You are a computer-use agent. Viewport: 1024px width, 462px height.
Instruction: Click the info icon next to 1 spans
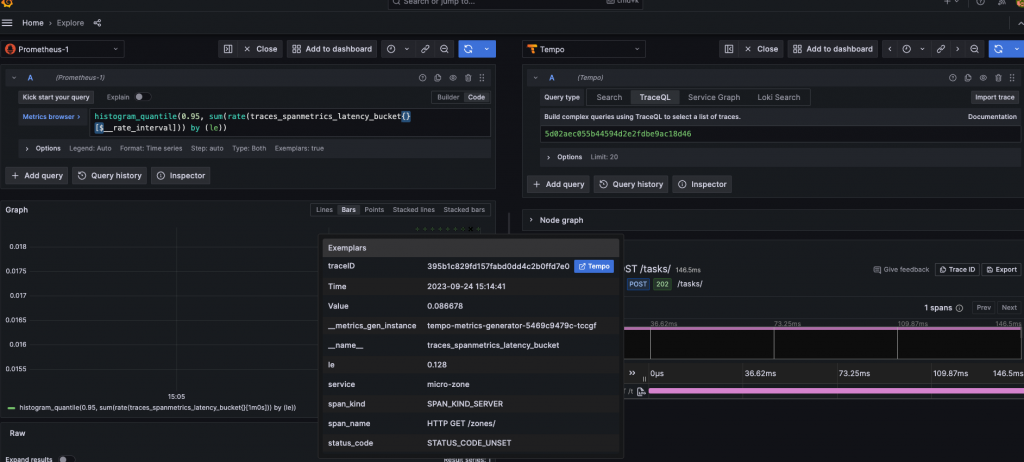959,308
